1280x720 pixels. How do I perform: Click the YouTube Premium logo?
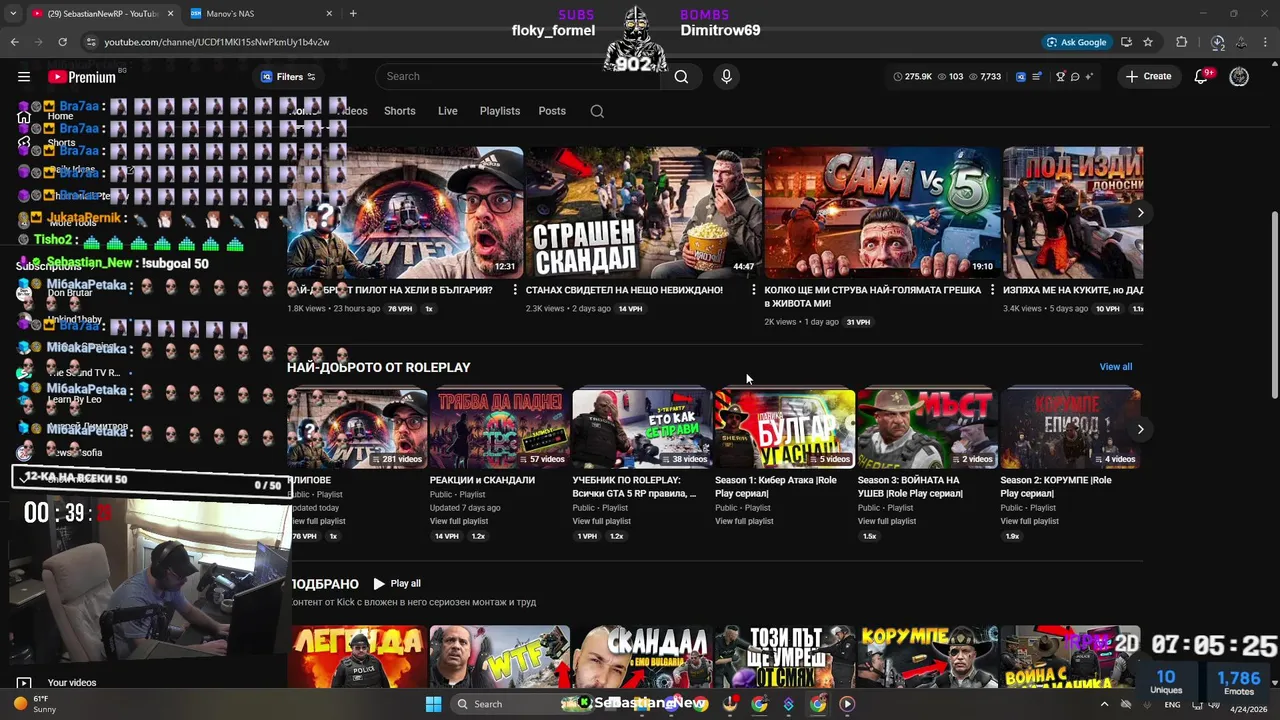coord(82,77)
